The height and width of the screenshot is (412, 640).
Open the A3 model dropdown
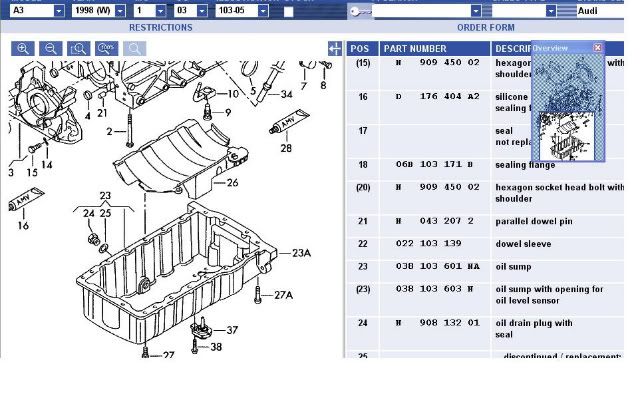pos(59,11)
